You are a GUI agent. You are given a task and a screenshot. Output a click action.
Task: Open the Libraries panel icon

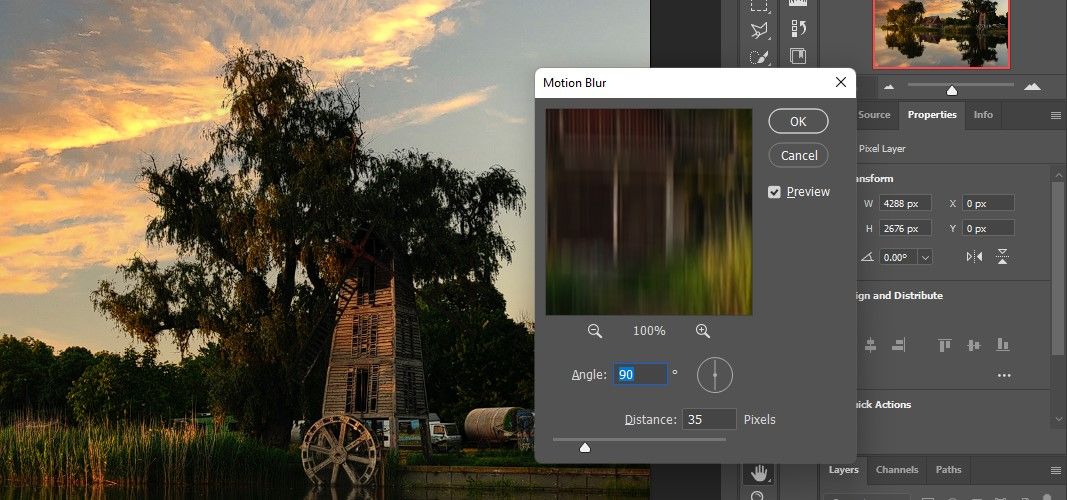(798, 56)
